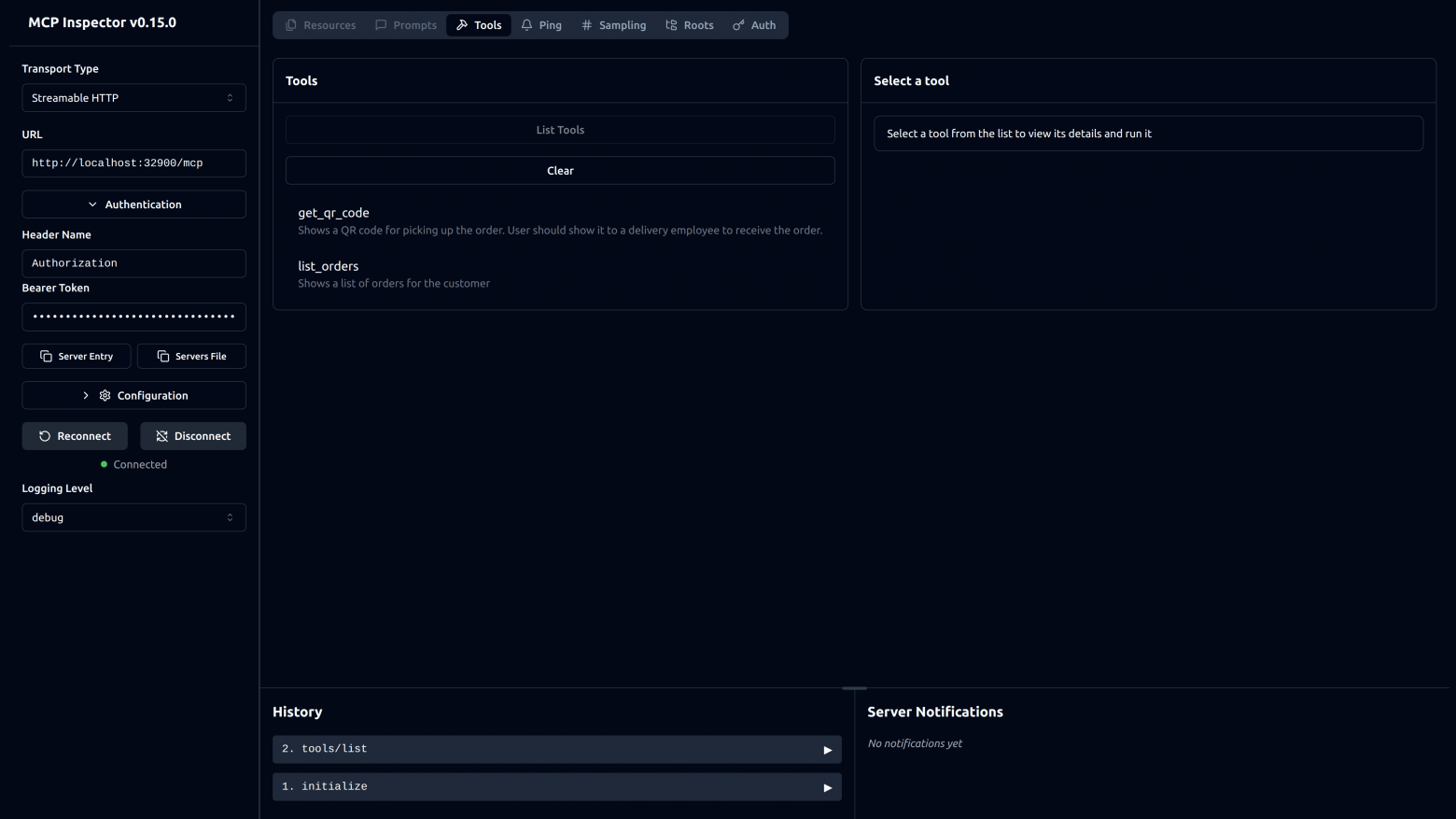Image resolution: width=1456 pixels, height=819 pixels.
Task: Copy Servers File configuration
Action: (191, 357)
